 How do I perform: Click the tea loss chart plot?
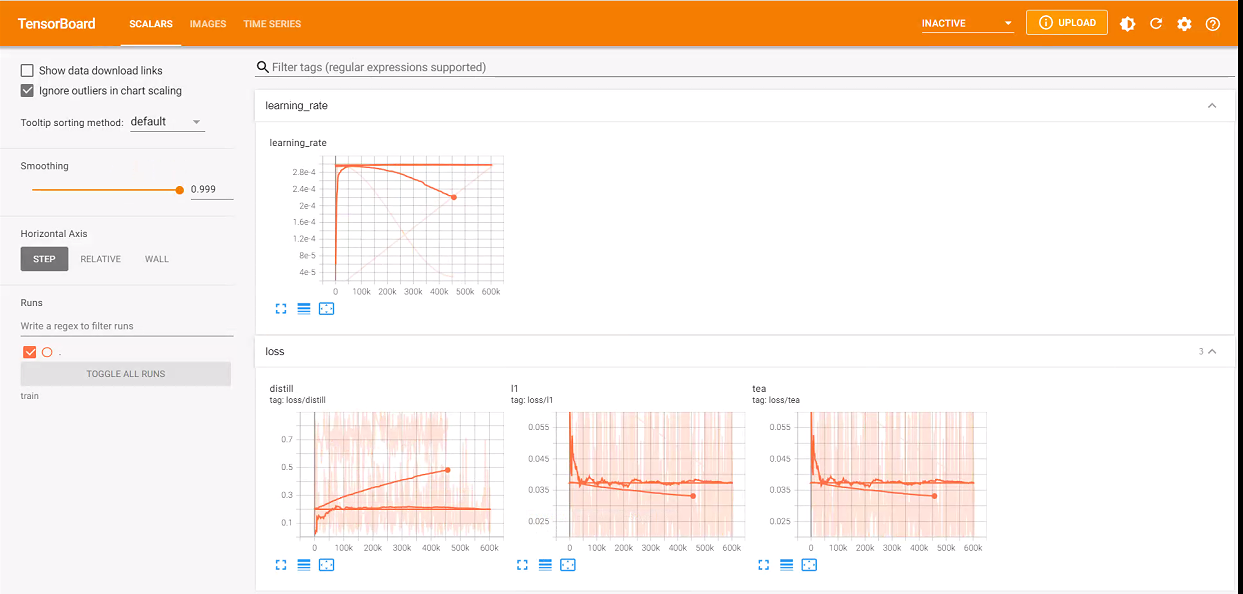[892, 474]
